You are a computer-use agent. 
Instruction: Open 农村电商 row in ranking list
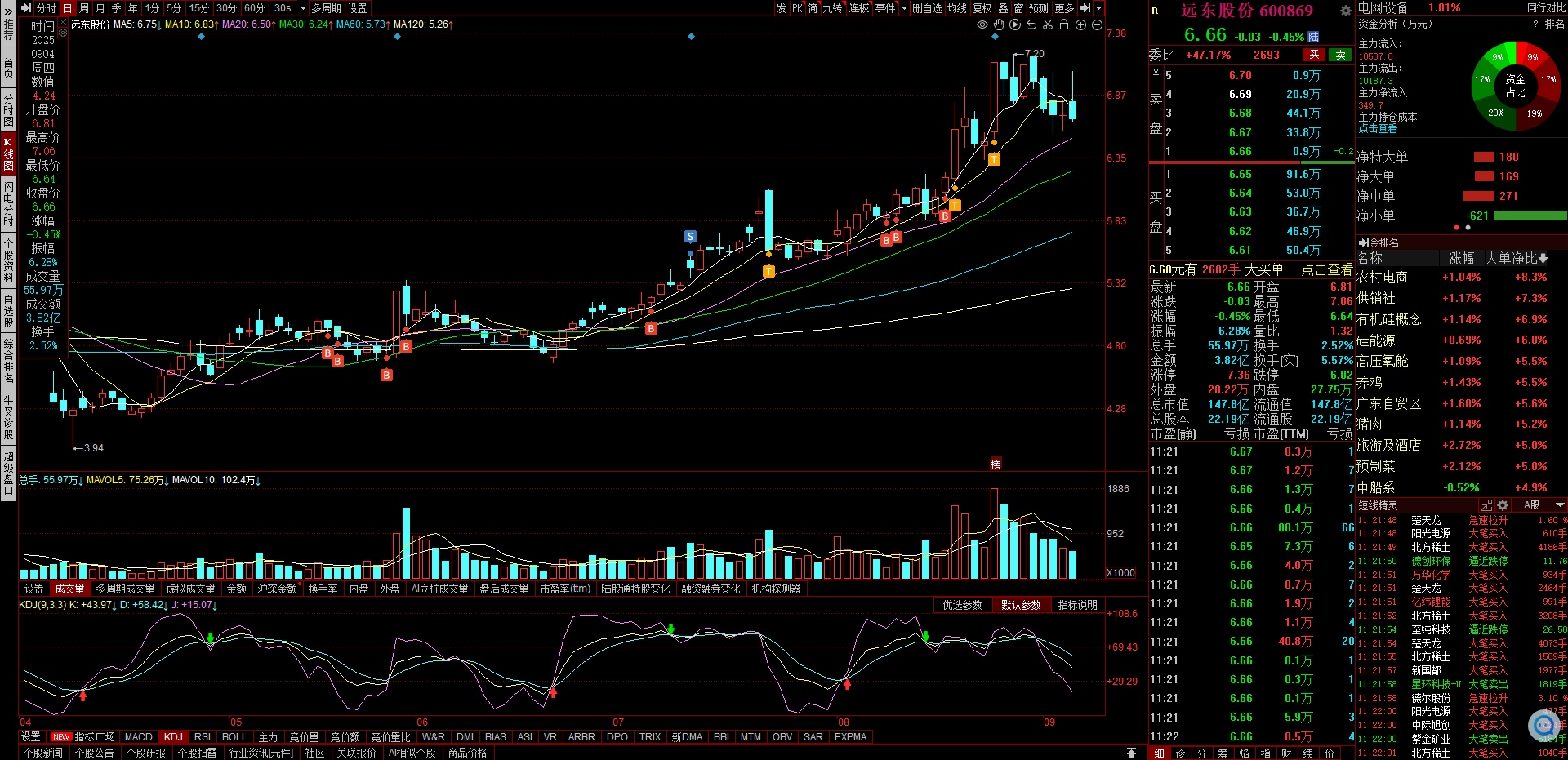pyautogui.click(x=1461, y=278)
